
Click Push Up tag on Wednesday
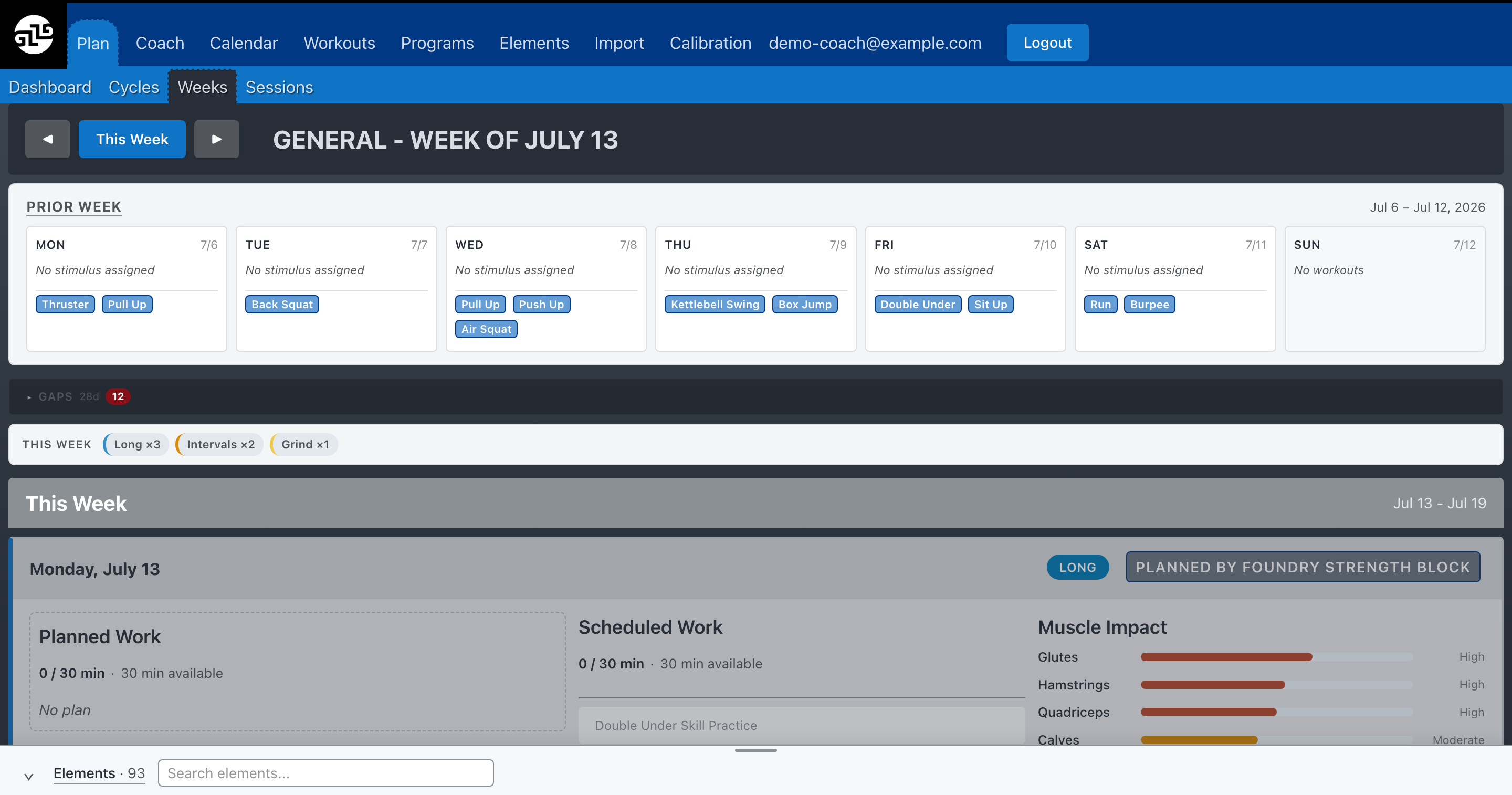(541, 304)
